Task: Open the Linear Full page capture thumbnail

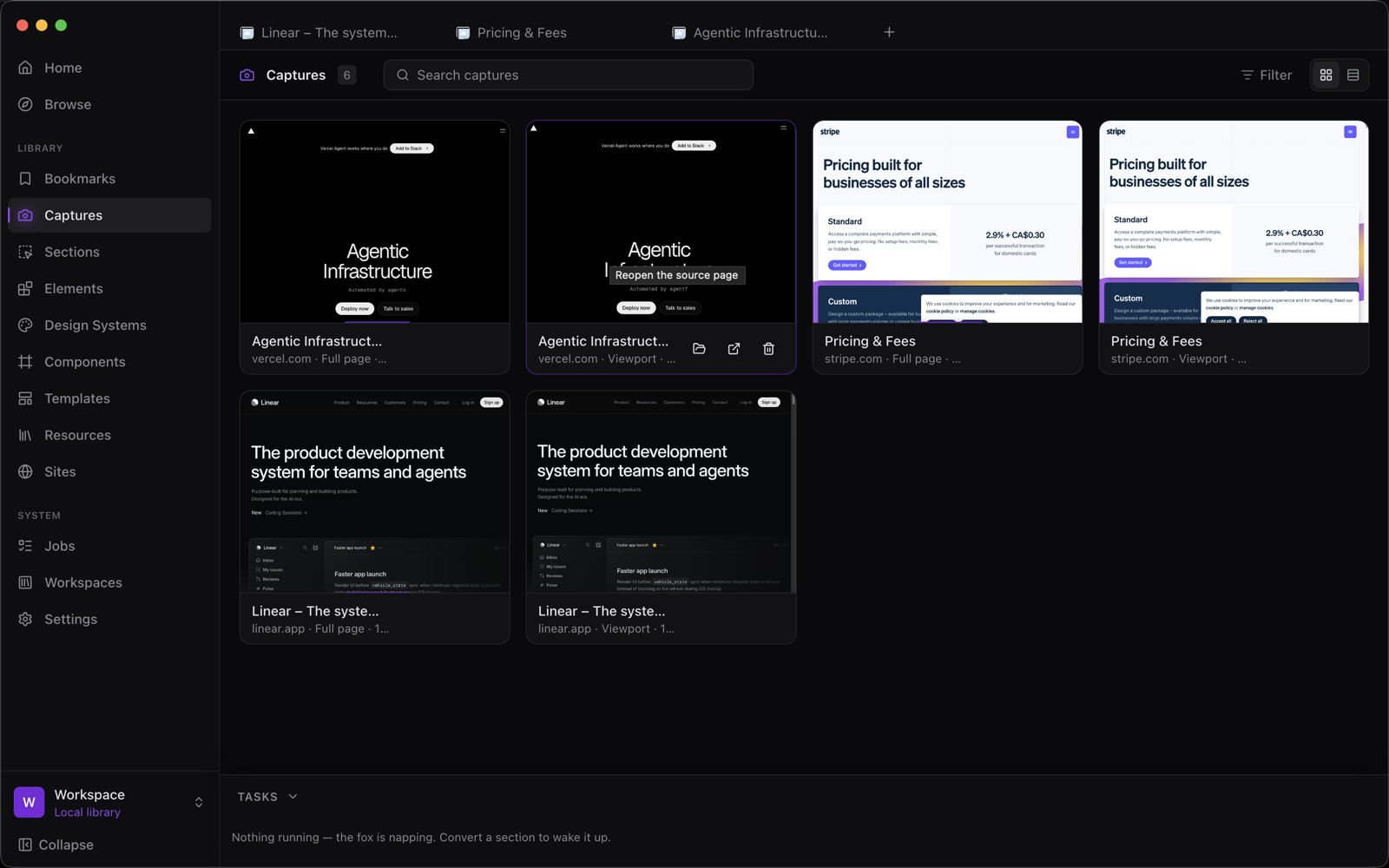Action: [x=375, y=492]
